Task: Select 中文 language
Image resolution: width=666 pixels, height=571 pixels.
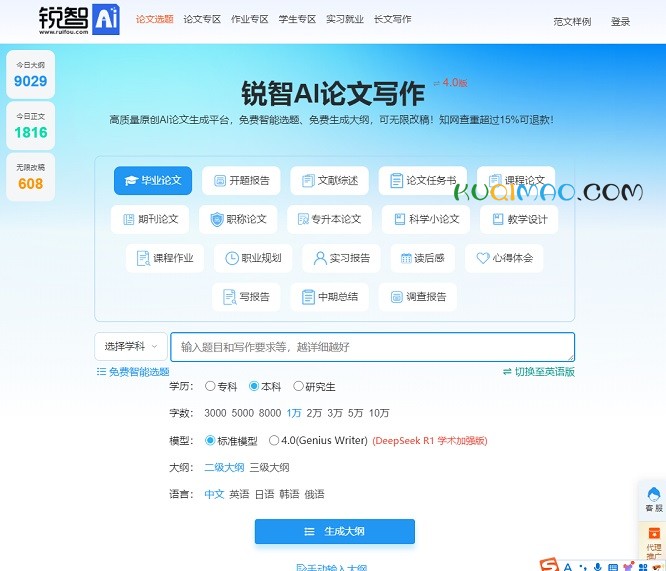Action: point(214,494)
